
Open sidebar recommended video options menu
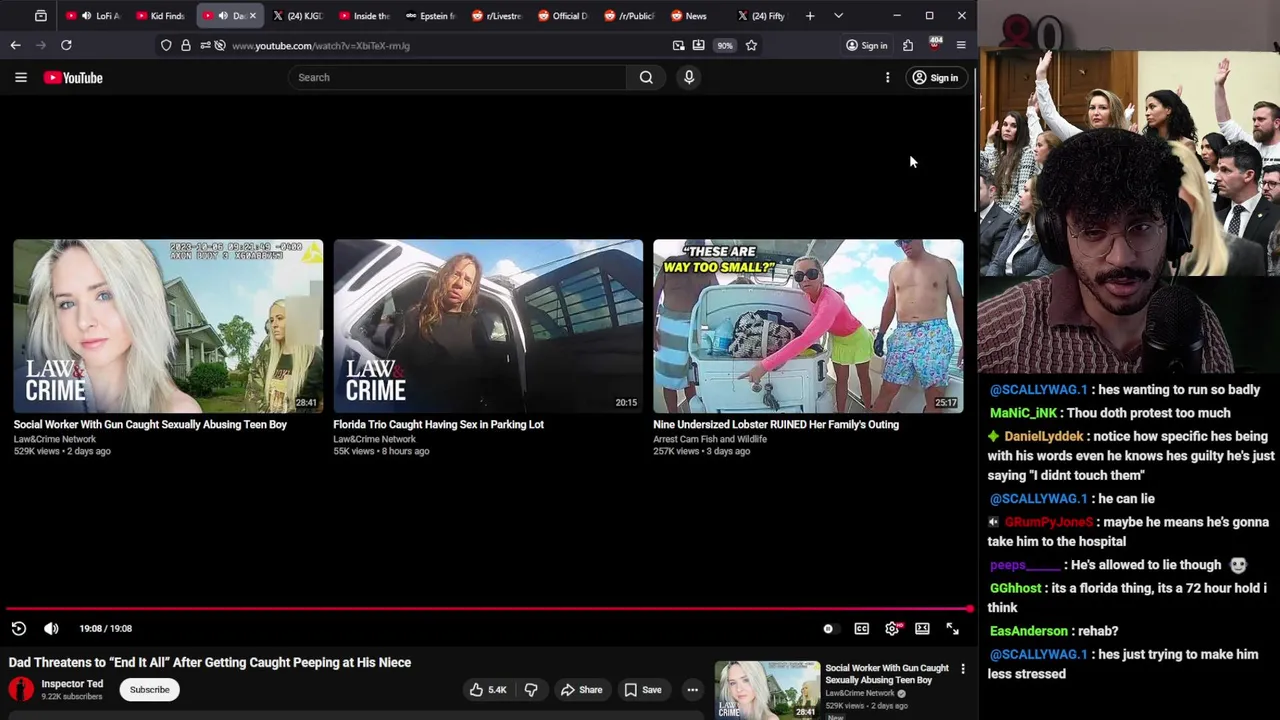tap(962, 668)
